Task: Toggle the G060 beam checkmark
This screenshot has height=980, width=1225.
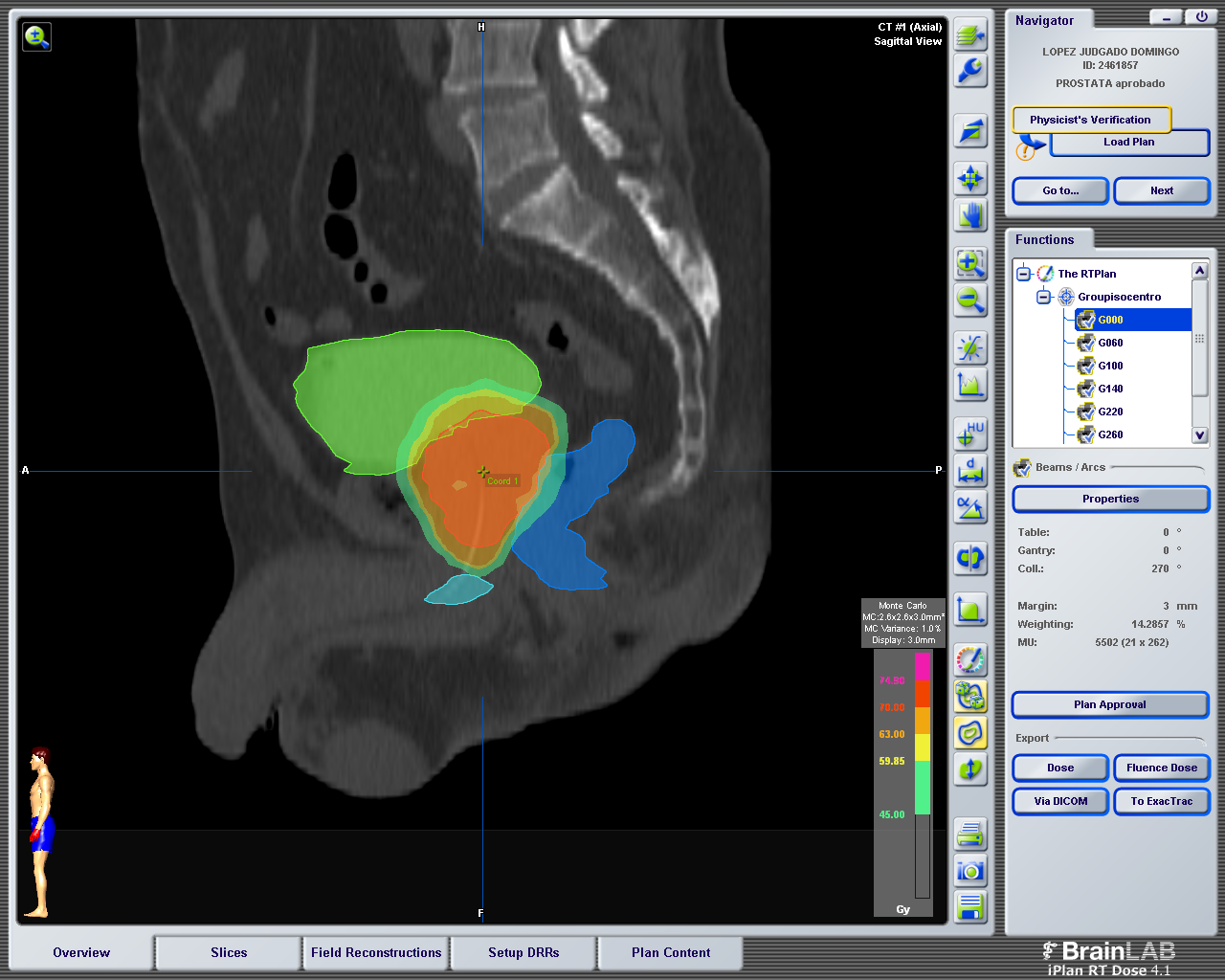Action: coord(1087,342)
